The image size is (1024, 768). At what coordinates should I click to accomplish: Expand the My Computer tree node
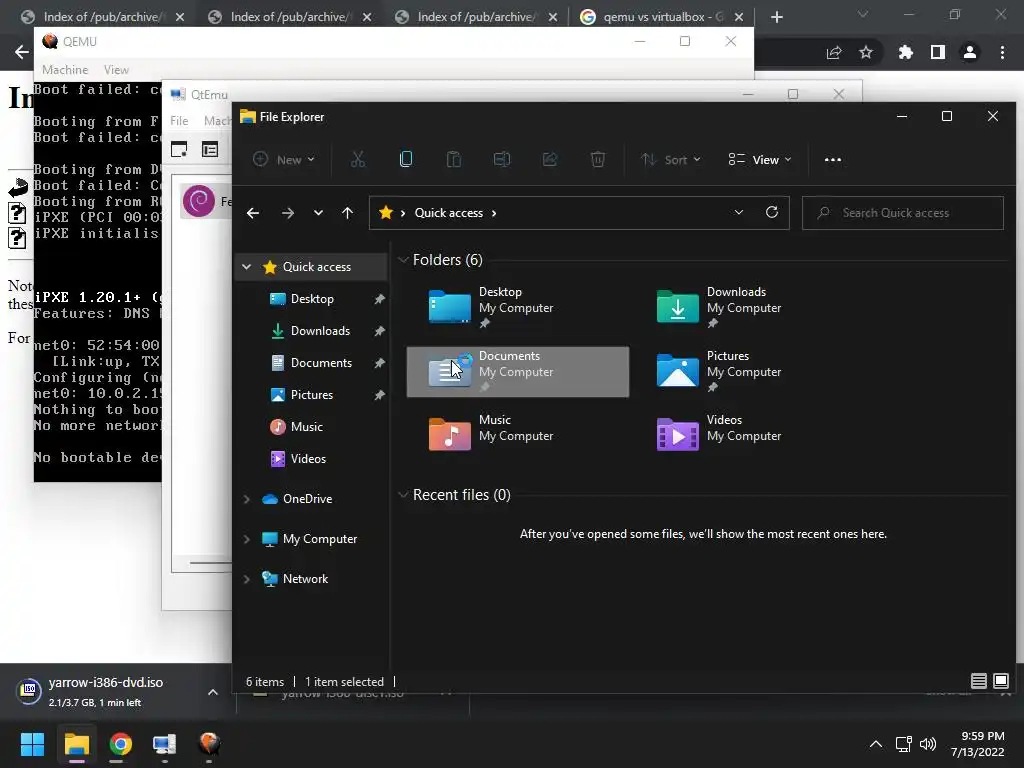(x=246, y=539)
